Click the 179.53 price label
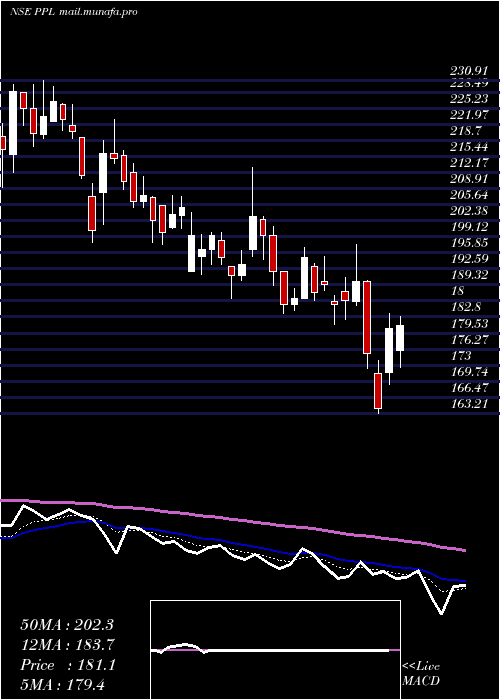This screenshot has height=700, width=500. point(469,324)
